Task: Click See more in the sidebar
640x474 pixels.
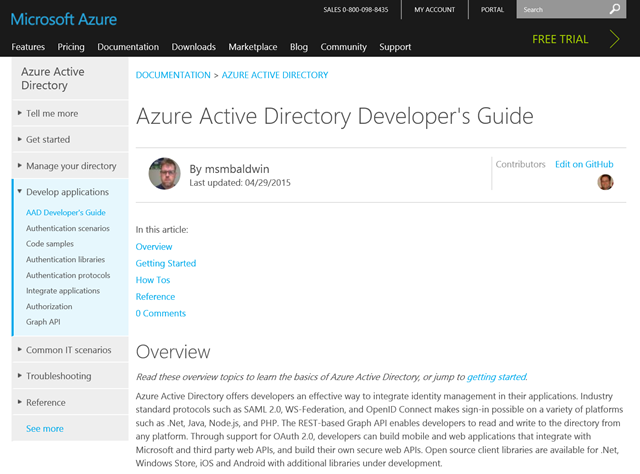Action: (x=45, y=429)
